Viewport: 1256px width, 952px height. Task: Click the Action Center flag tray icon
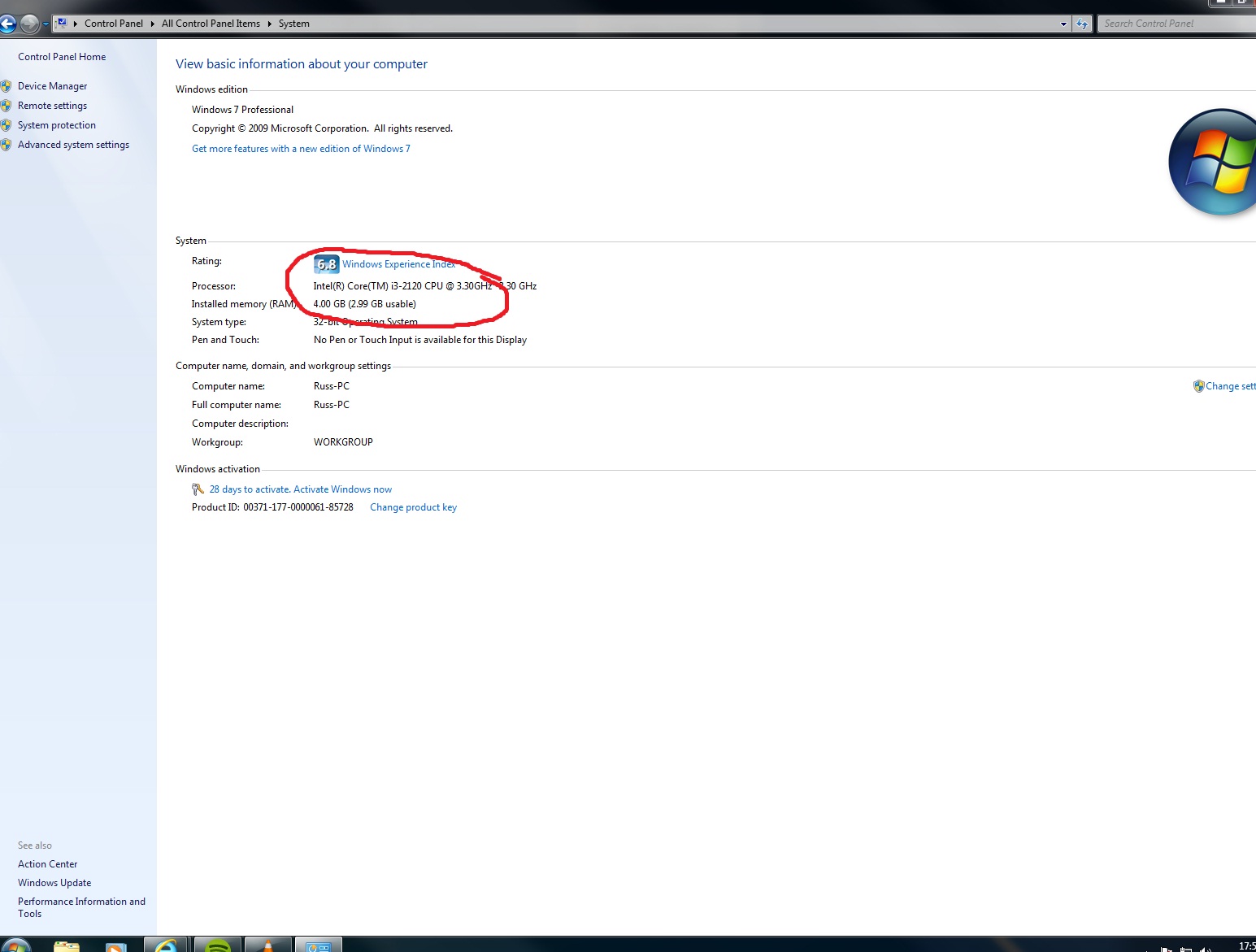pyautogui.click(x=1167, y=949)
